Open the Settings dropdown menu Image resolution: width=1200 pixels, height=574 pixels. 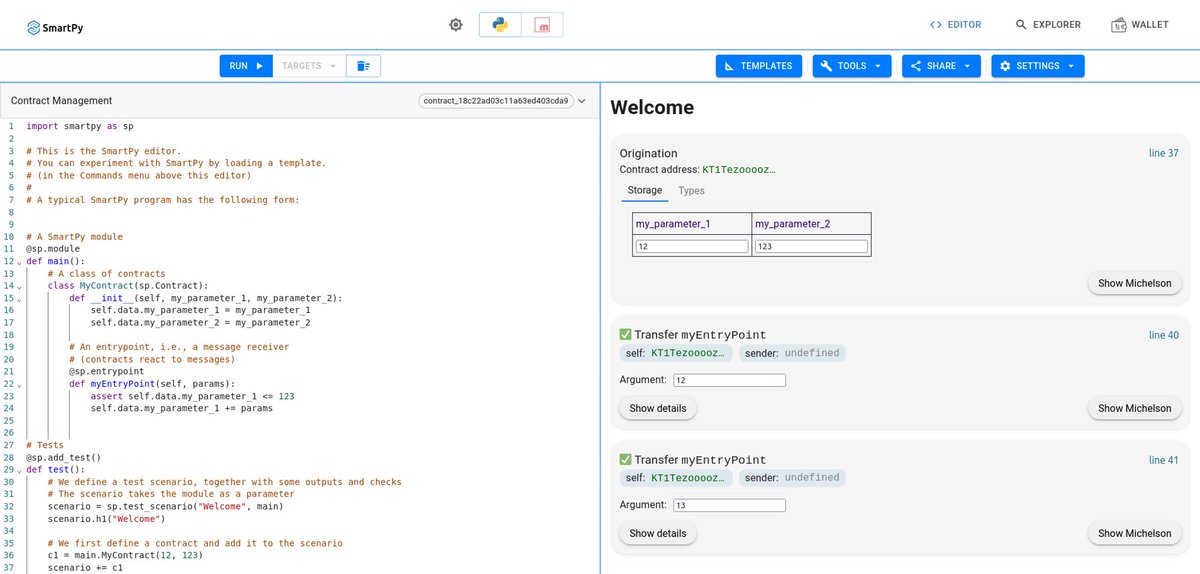1038,66
